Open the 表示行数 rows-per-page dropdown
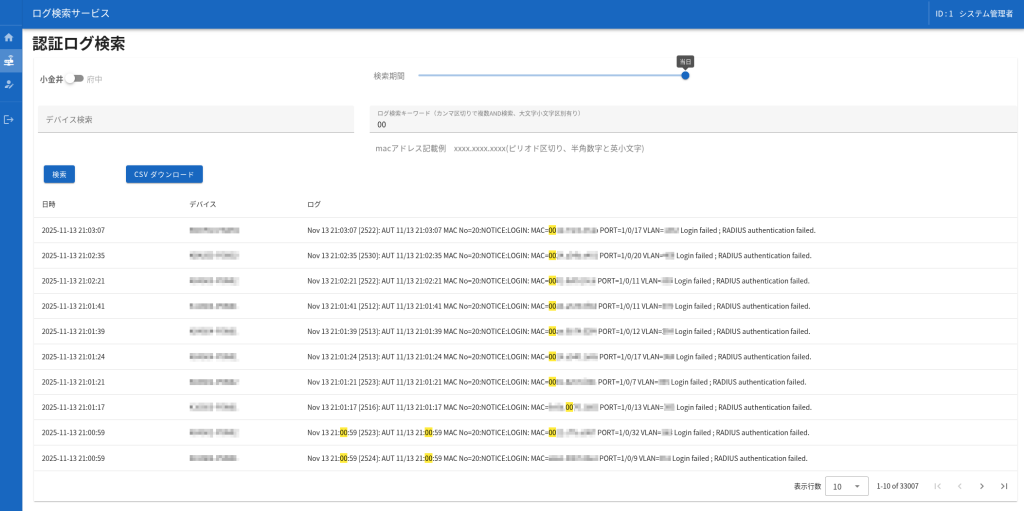The image size is (1024, 511). 846,486
